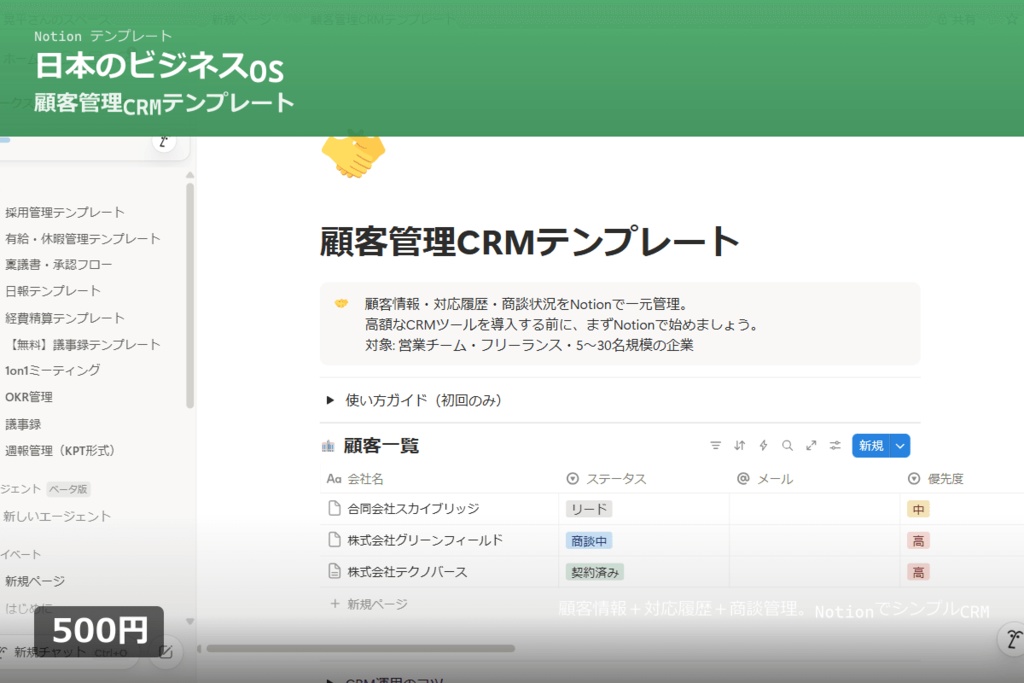The image size is (1024, 683).
Task: Search the 顧客一覧 database with the magnifier icon
Action: pyautogui.click(x=787, y=445)
